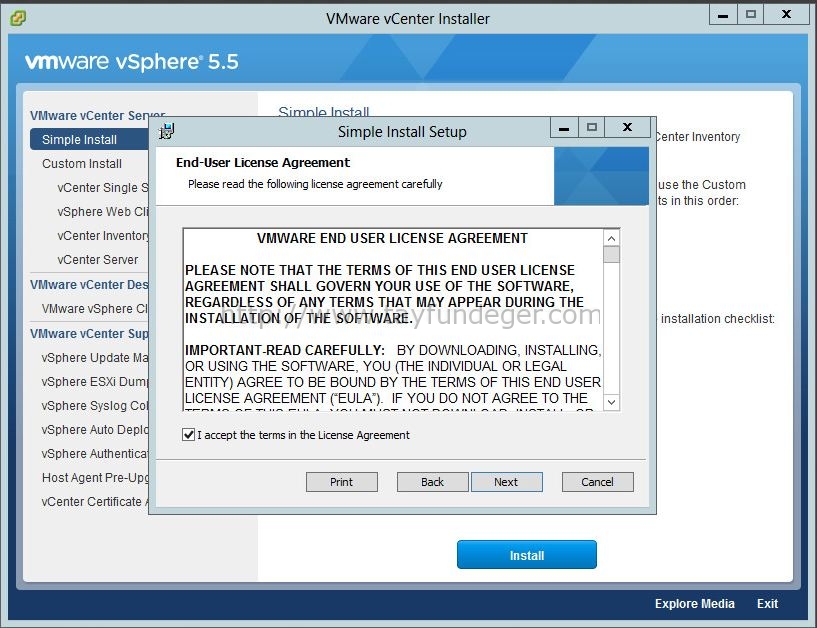817x628 pixels.
Task: Select VMware vSphere Client sidebar item
Action: [x=95, y=309]
